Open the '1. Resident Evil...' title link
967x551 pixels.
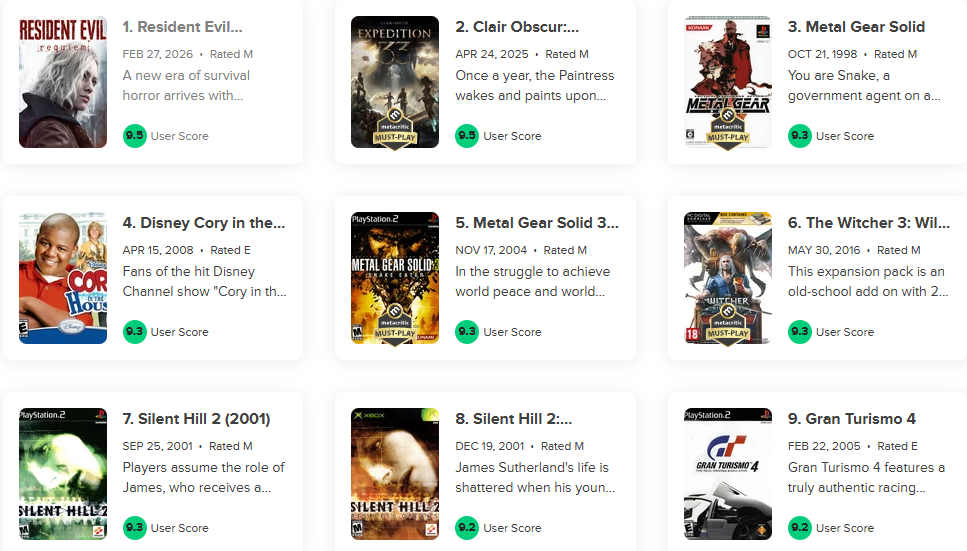click(183, 27)
